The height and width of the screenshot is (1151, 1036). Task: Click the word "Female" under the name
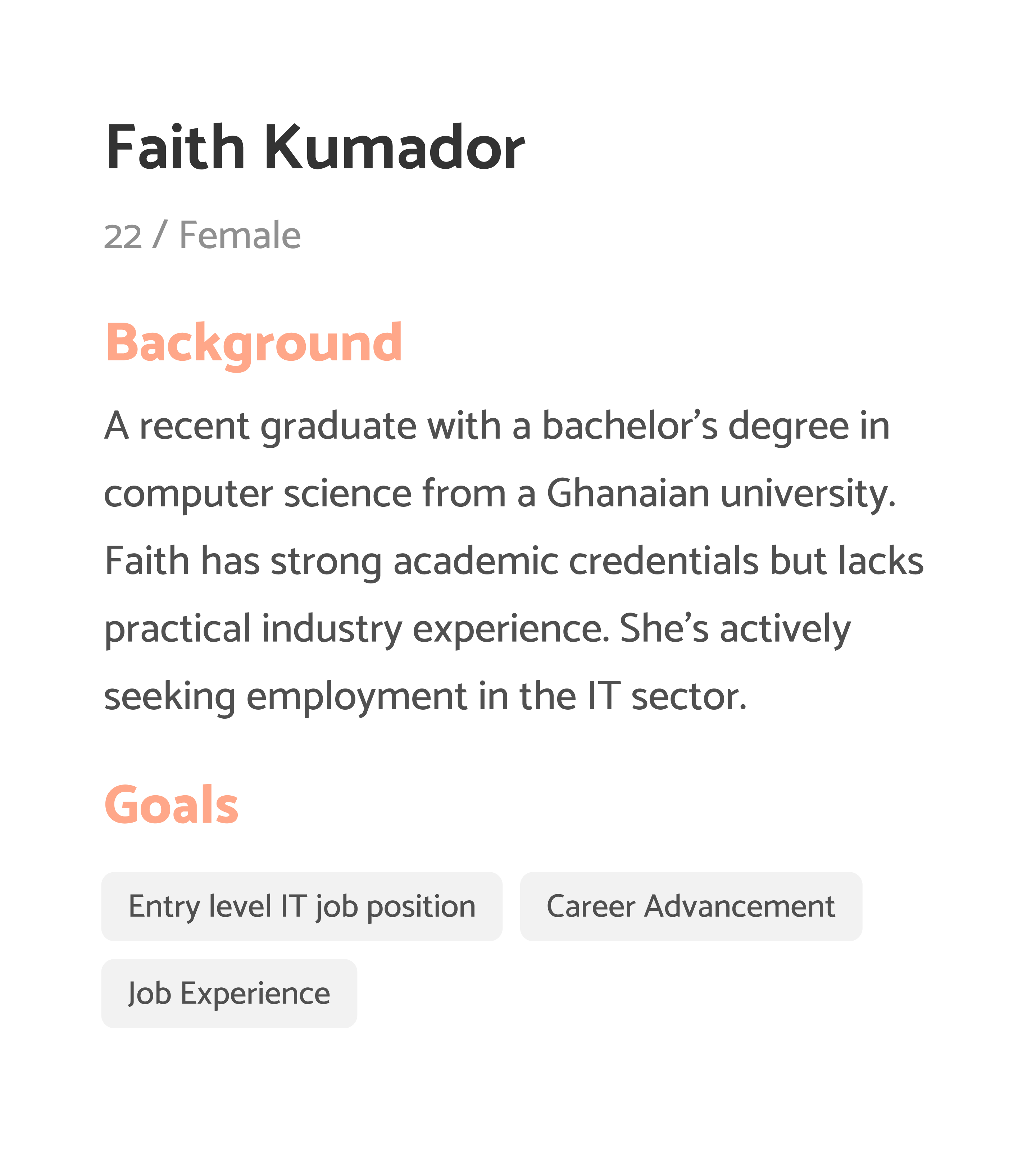240,235
